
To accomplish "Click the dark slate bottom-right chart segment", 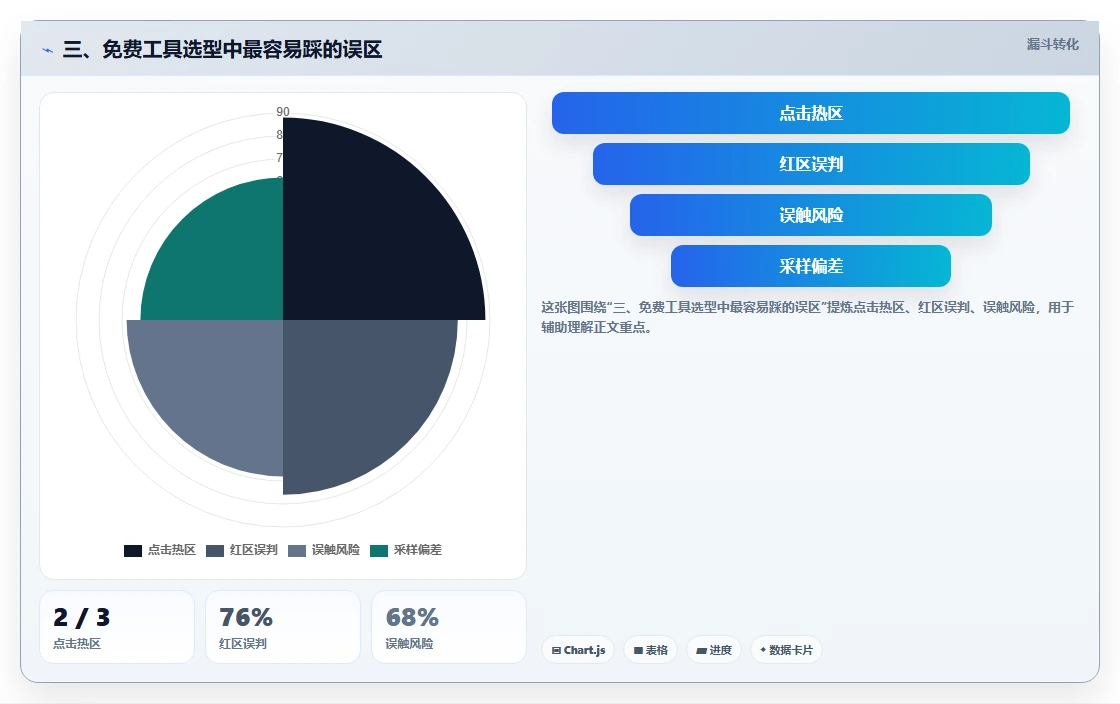I will (357, 396).
